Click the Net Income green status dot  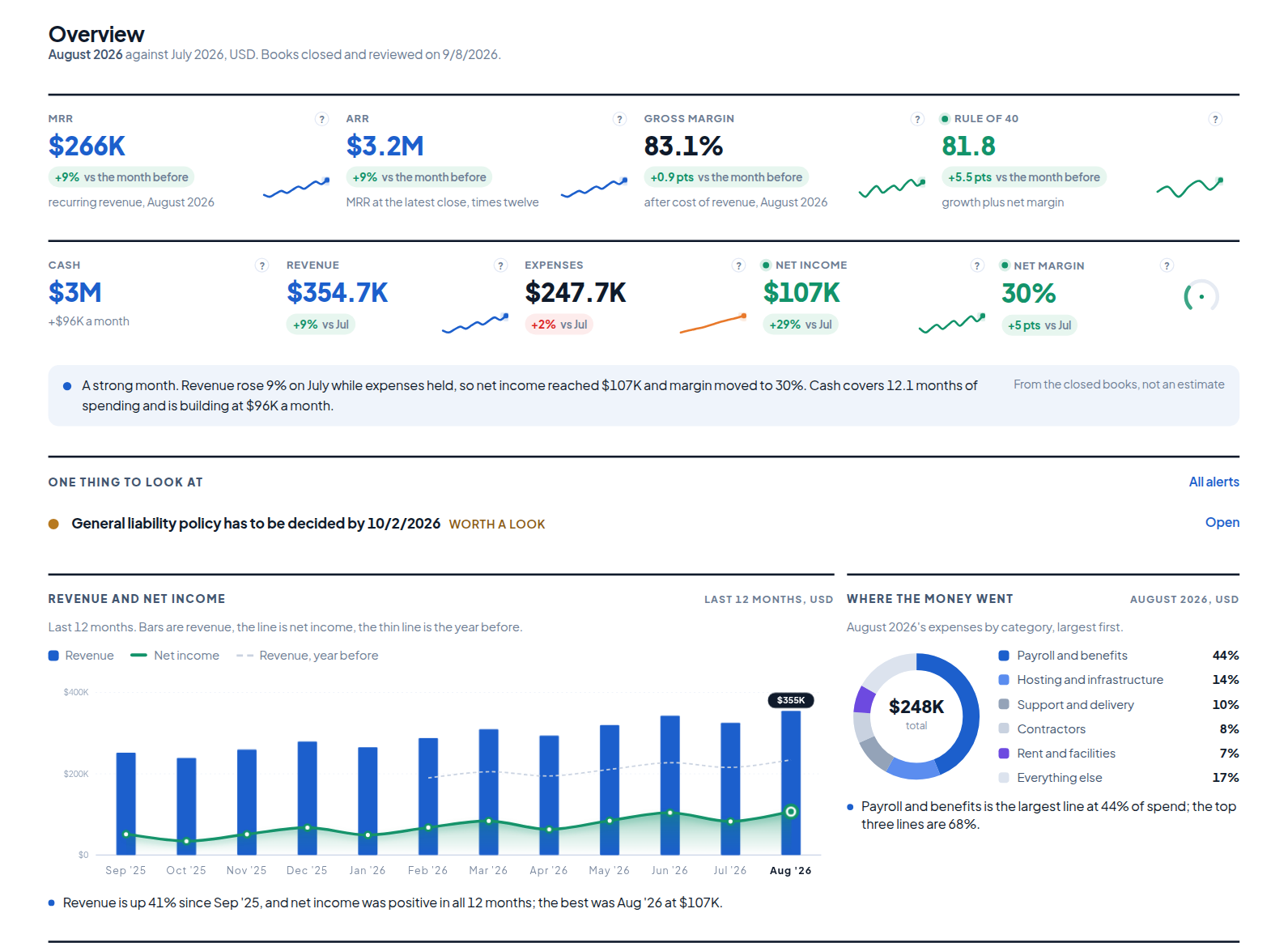point(766,265)
